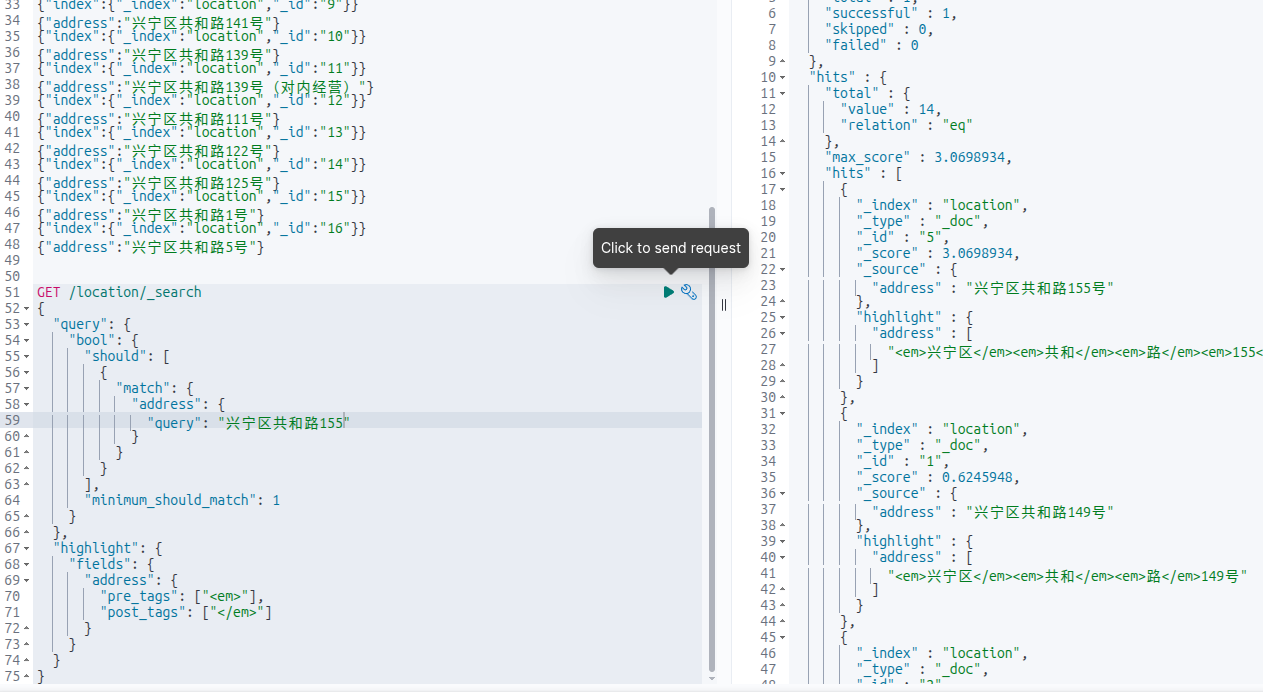Click "_index" : "location" at response line 32
The image size is (1263, 692).
click(942, 429)
